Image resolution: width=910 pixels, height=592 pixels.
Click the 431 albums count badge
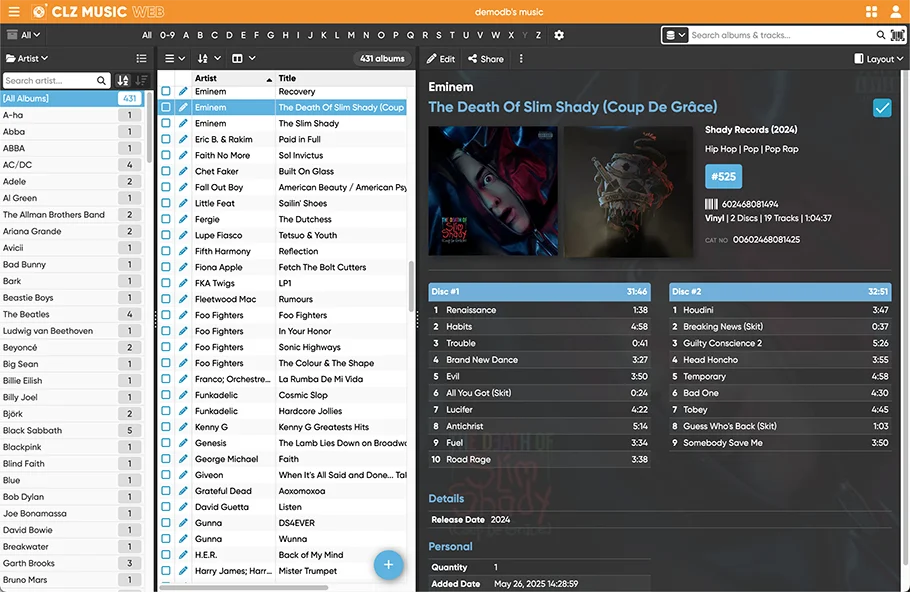point(382,58)
